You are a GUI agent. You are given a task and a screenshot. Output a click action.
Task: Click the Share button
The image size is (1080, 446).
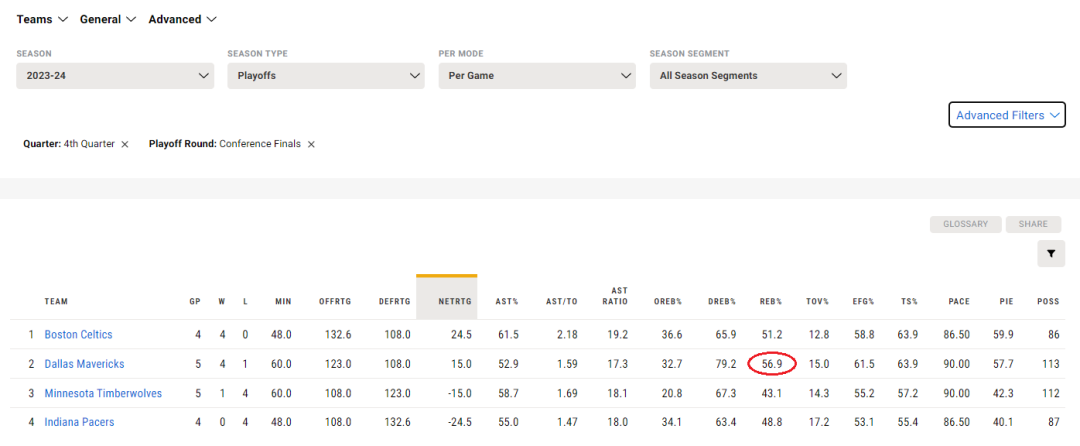[1033, 224]
